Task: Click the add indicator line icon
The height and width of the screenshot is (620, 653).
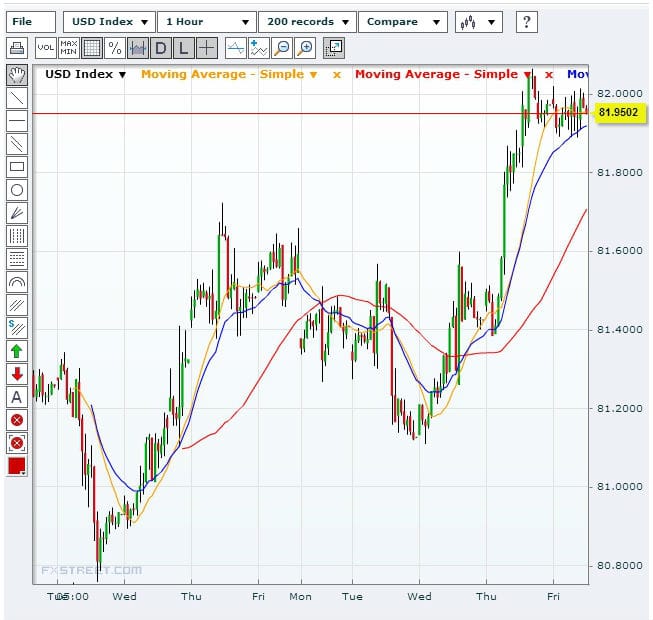Action: pos(236,48)
